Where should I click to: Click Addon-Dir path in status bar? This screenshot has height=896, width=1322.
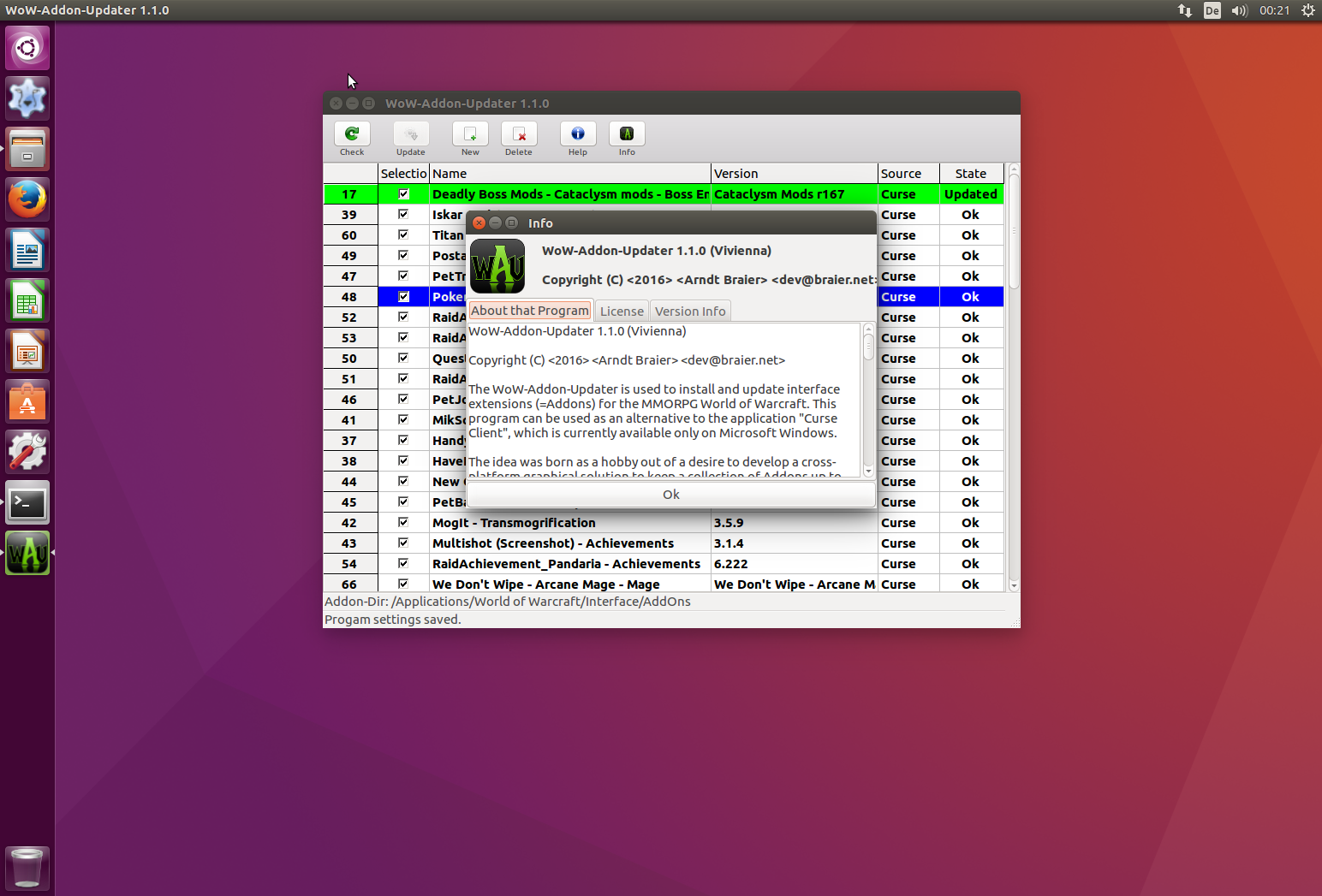pos(508,602)
